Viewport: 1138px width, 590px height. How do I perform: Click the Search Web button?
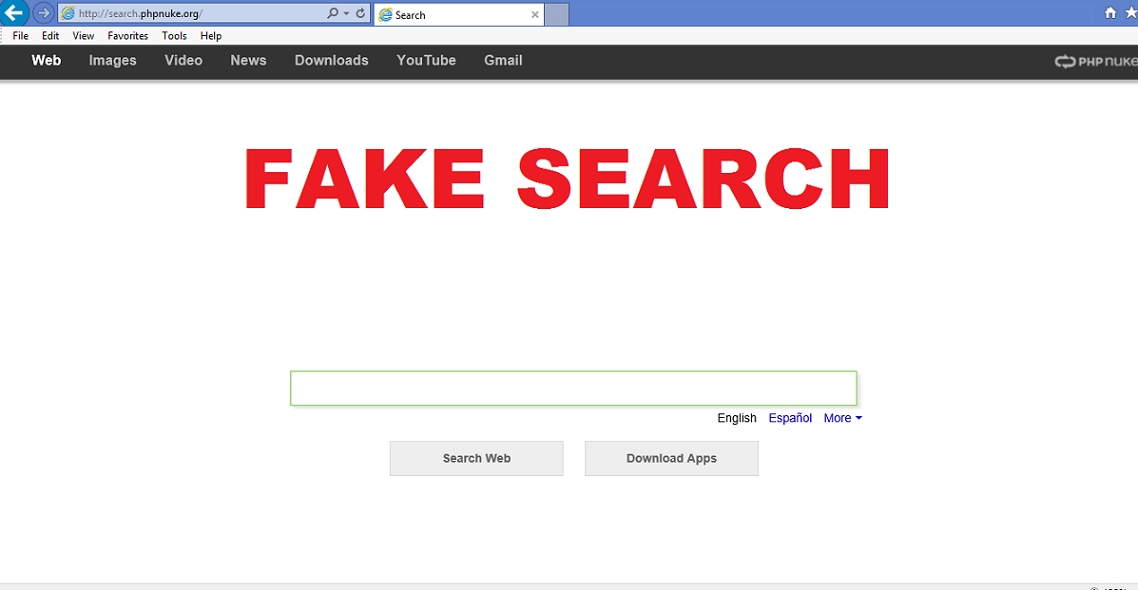click(x=476, y=458)
